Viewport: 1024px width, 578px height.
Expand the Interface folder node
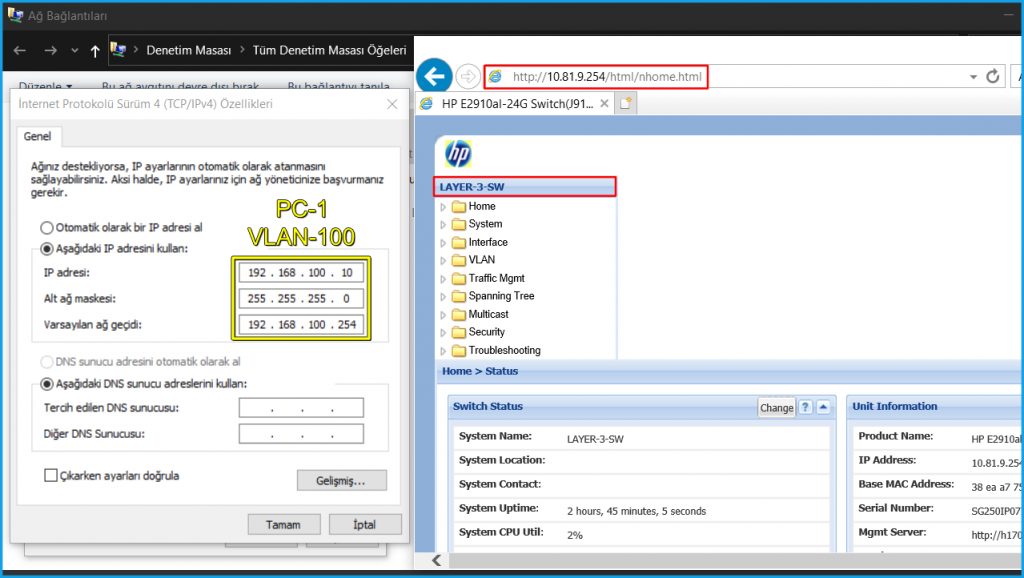point(443,243)
